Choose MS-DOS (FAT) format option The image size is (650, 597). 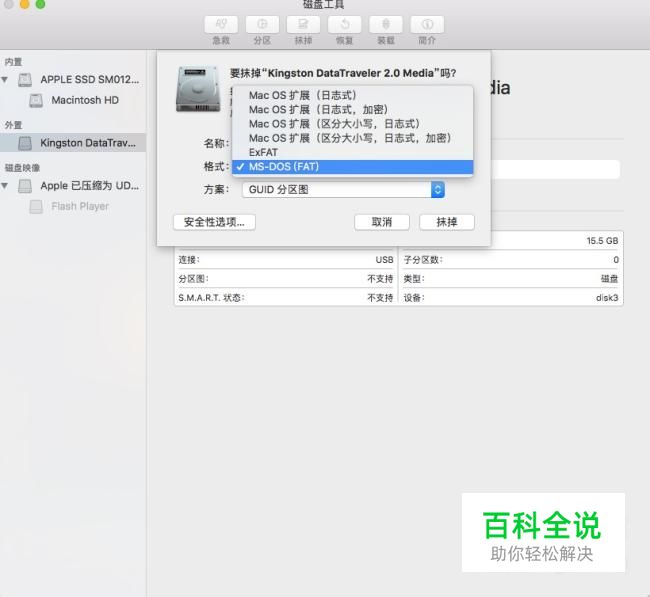[x=352, y=167]
